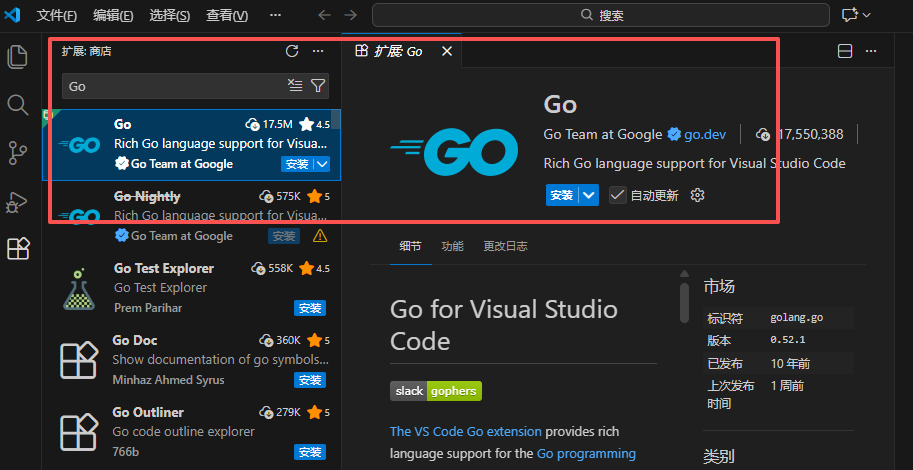Open the Explorer view in activity bar

coord(18,57)
